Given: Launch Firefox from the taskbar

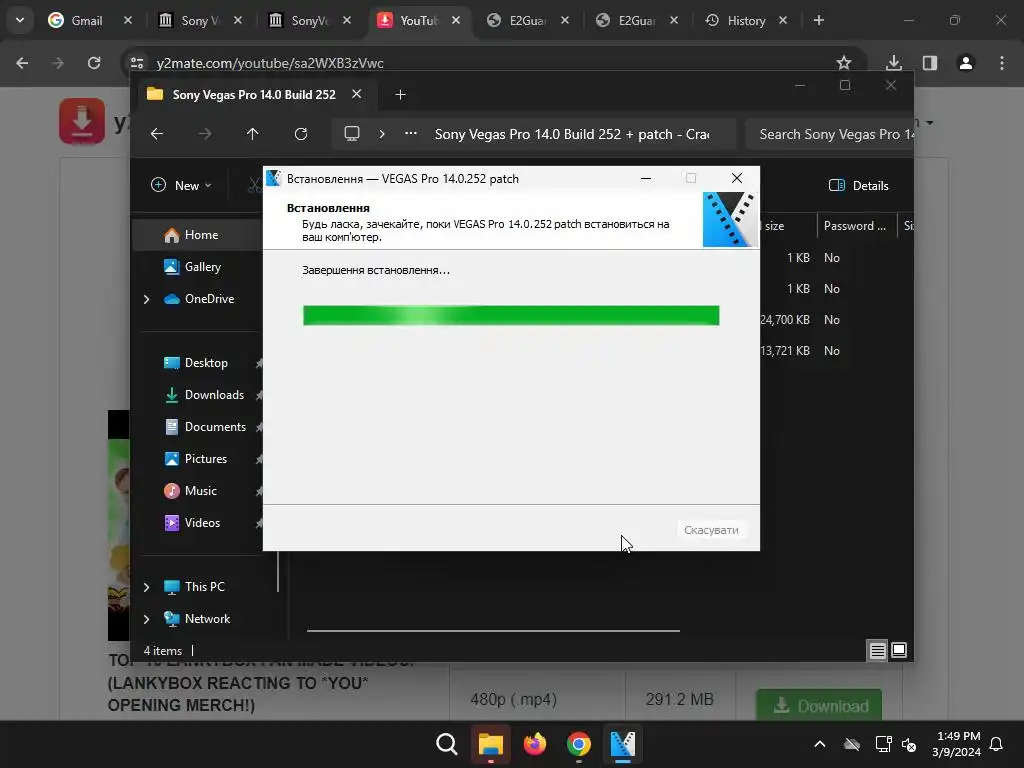Looking at the screenshot, I should click(535, 744).
